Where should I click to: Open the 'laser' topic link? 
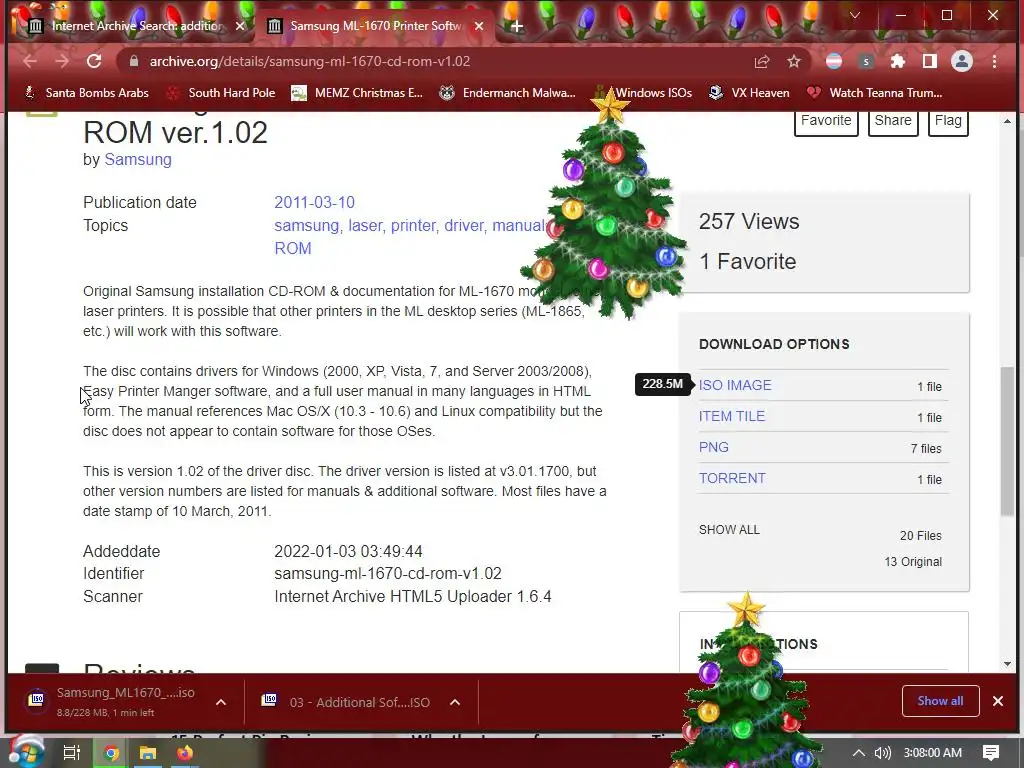(365, 225)
